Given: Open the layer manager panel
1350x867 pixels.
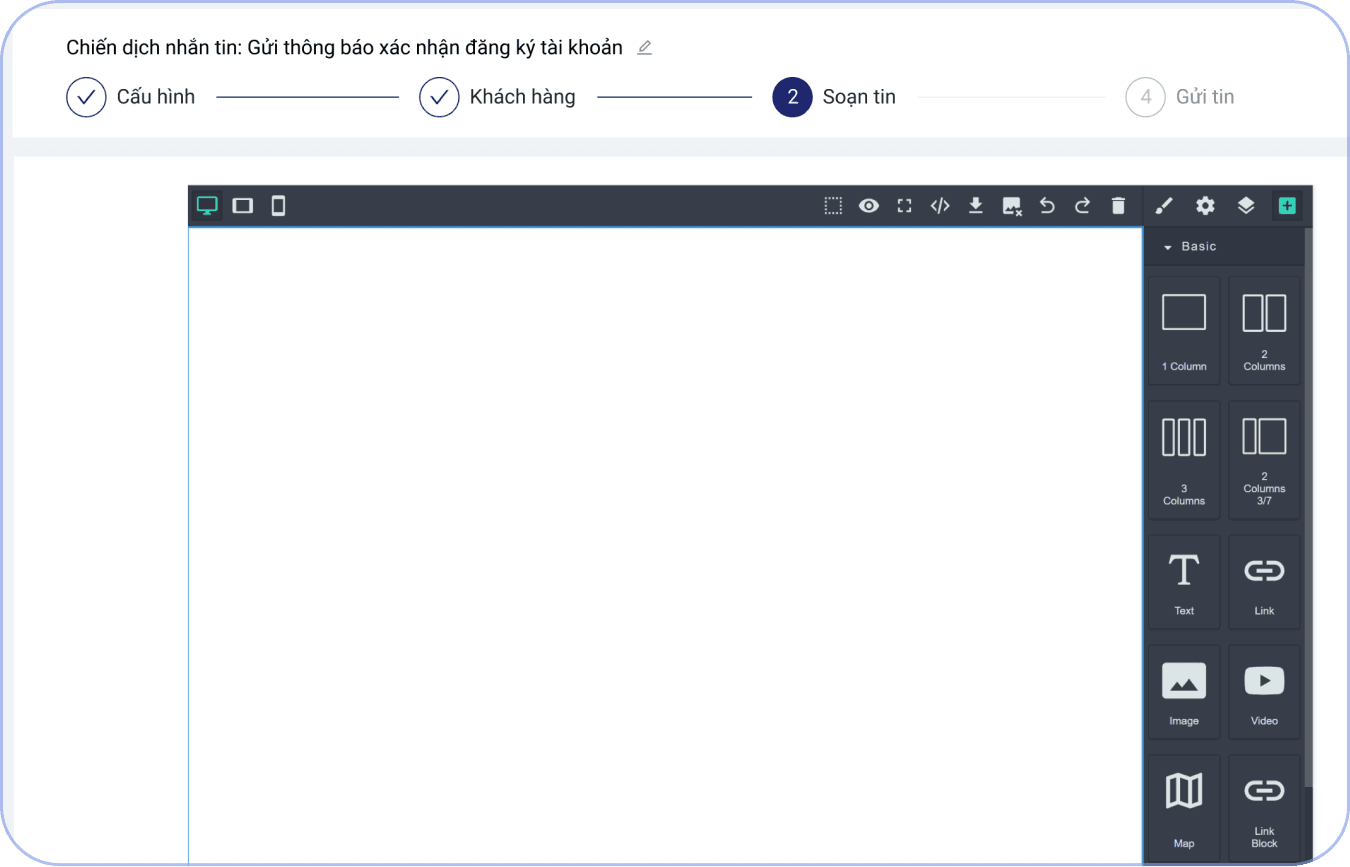Looking at the screenshot, I should [x=1246, y=205].
